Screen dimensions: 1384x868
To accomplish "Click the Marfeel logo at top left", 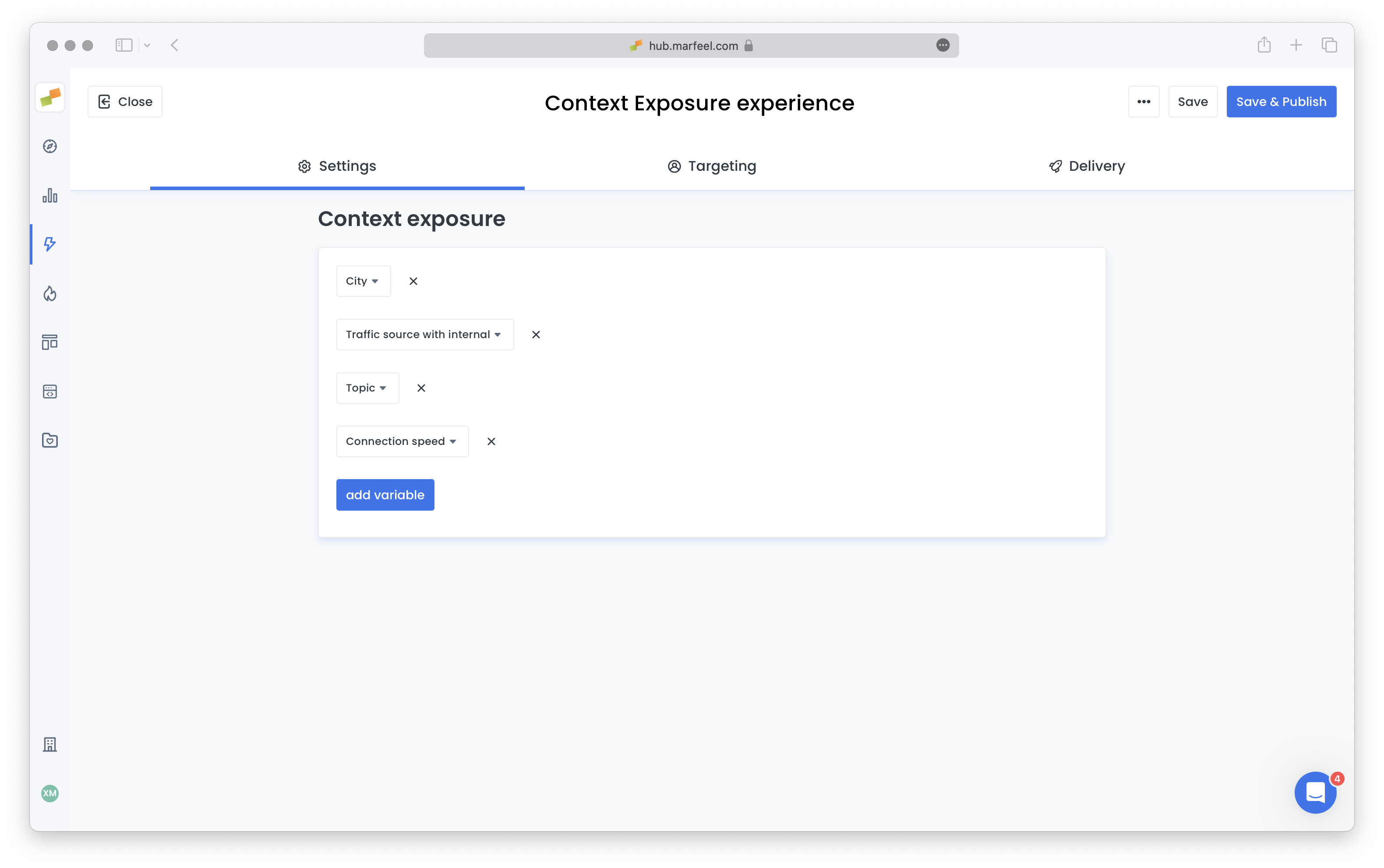I will tap(49, 98).
